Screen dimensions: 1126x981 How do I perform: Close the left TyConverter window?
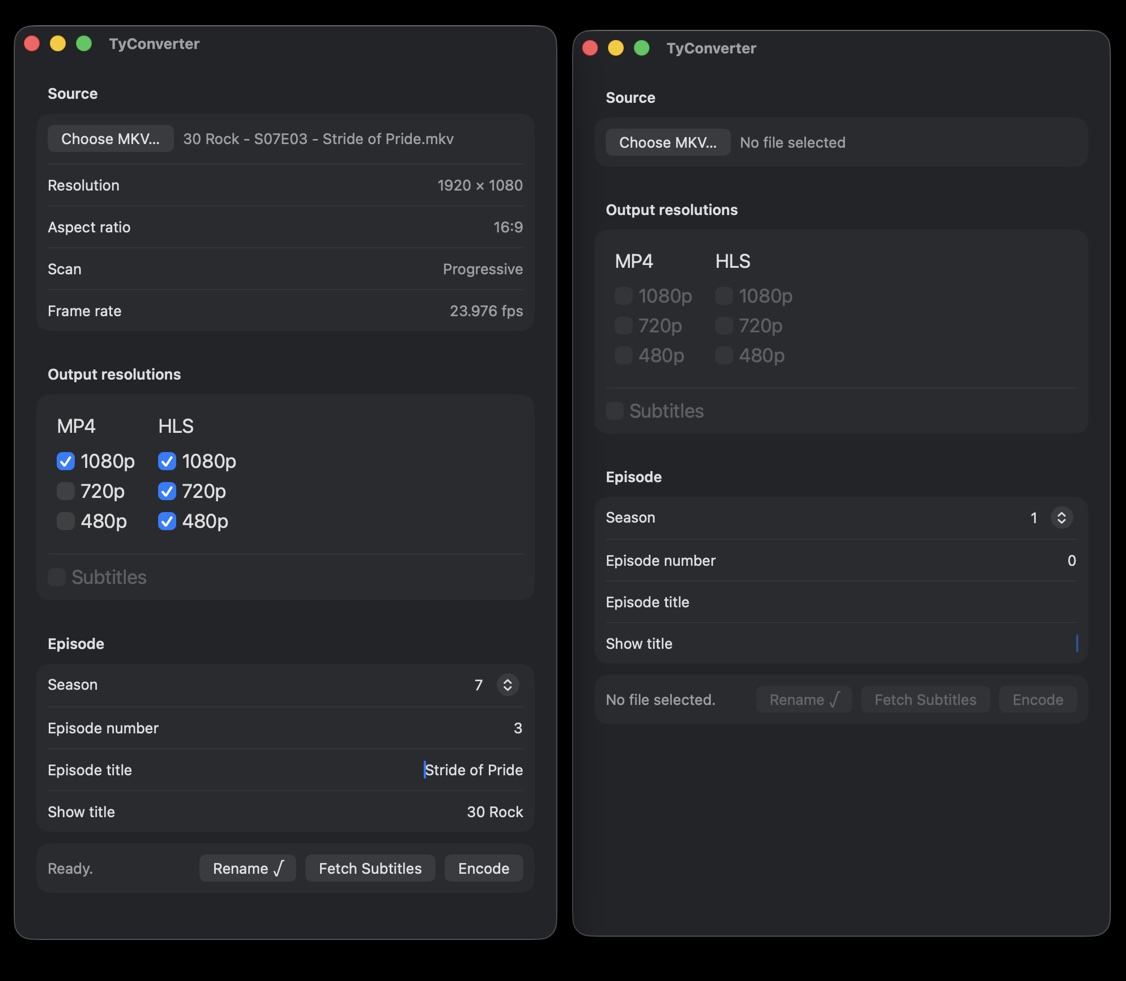32,44
